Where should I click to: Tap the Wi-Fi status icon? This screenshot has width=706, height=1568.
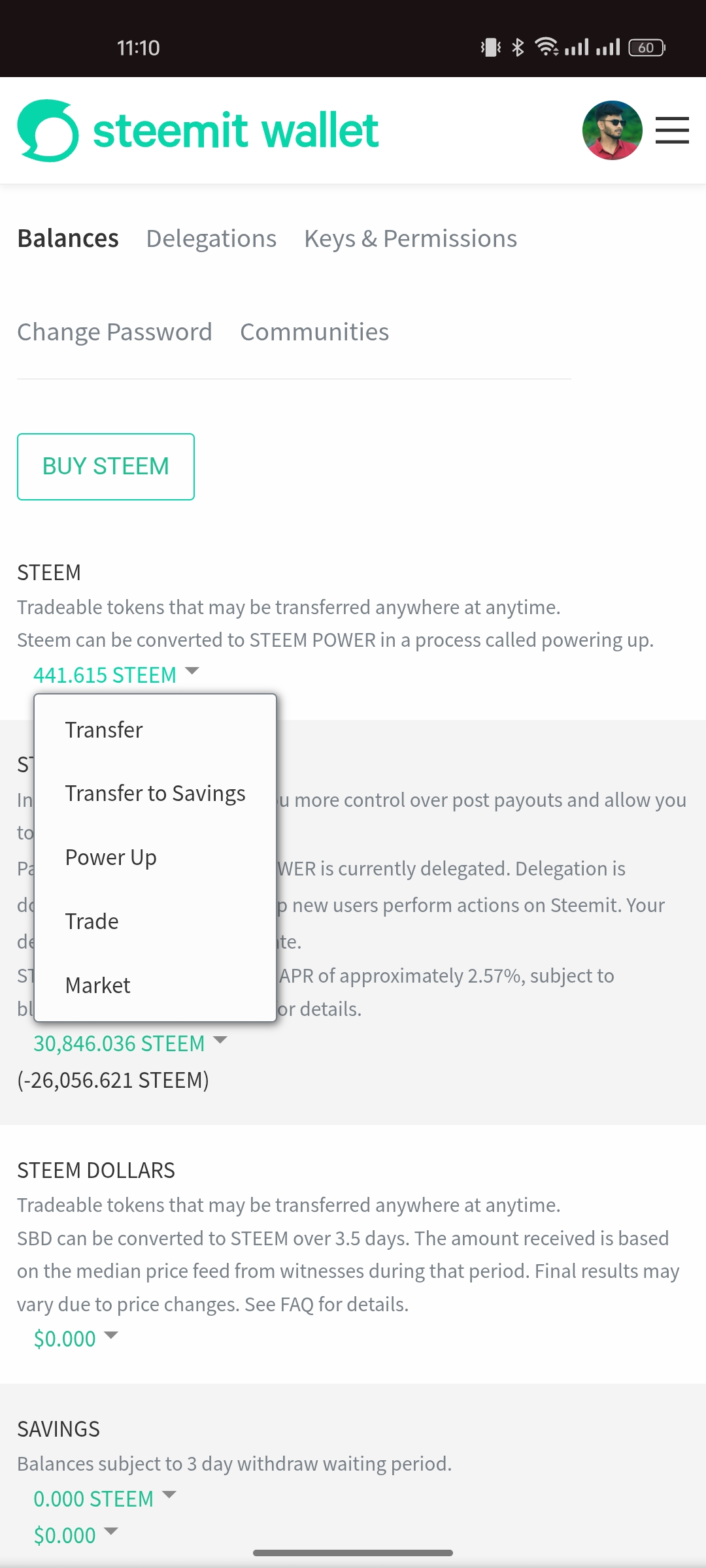[x=546, y=48]
